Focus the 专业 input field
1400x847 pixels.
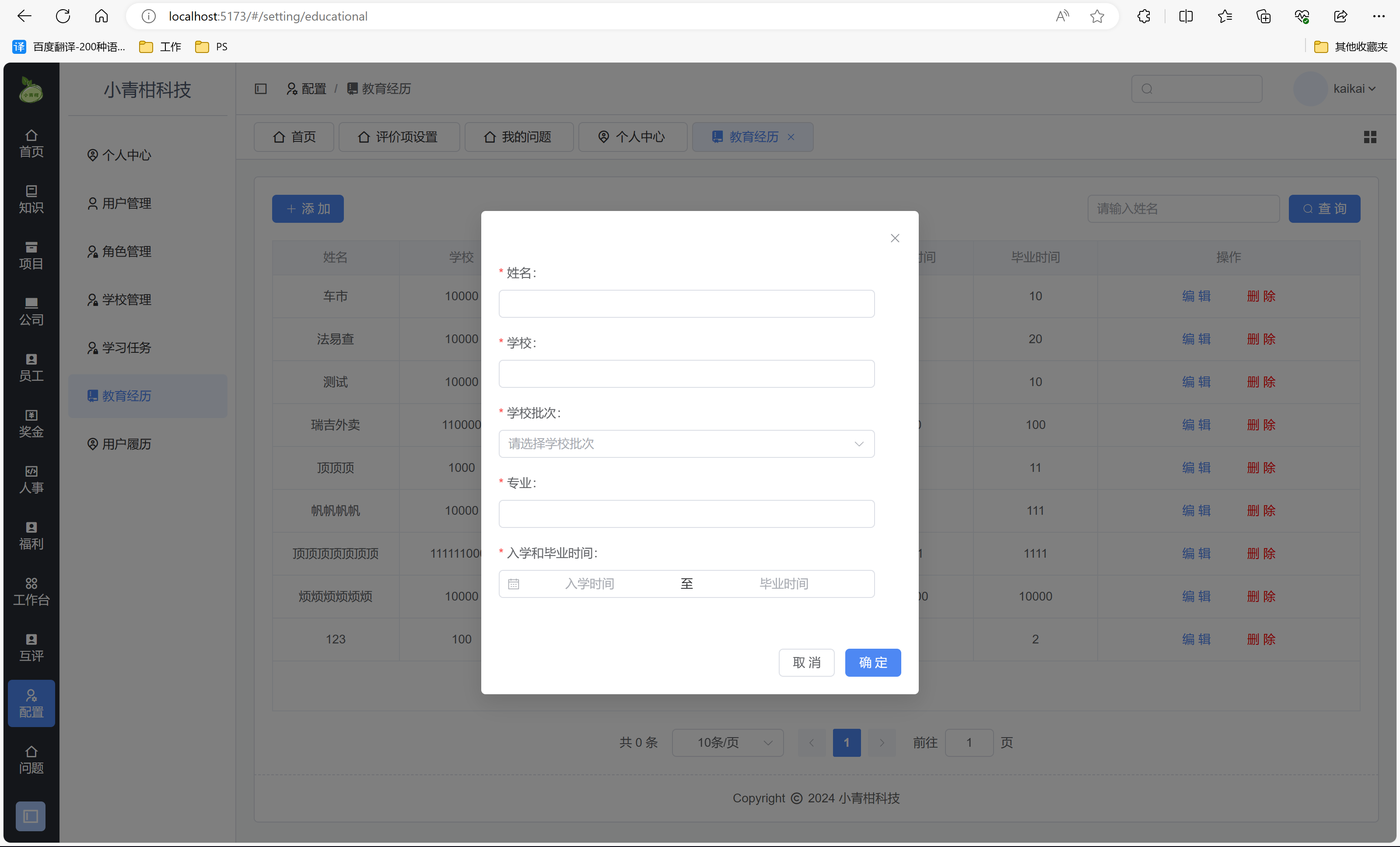pyautogui.click(x=686, y=514)
